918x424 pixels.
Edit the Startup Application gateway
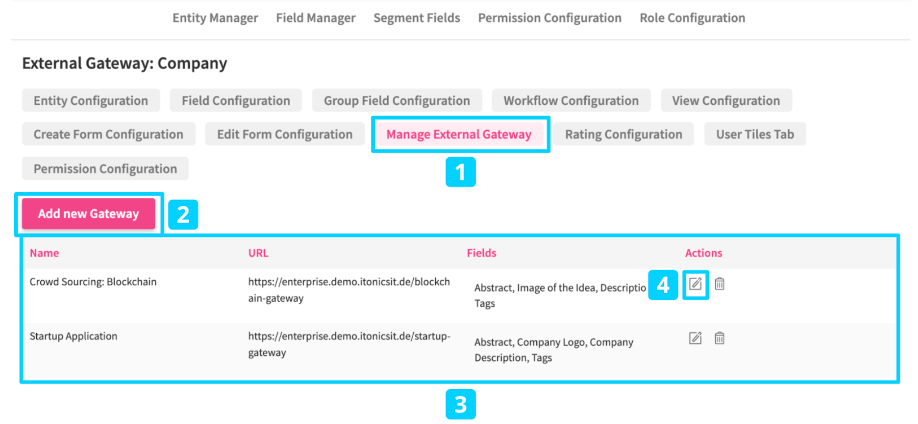point(695,339)
